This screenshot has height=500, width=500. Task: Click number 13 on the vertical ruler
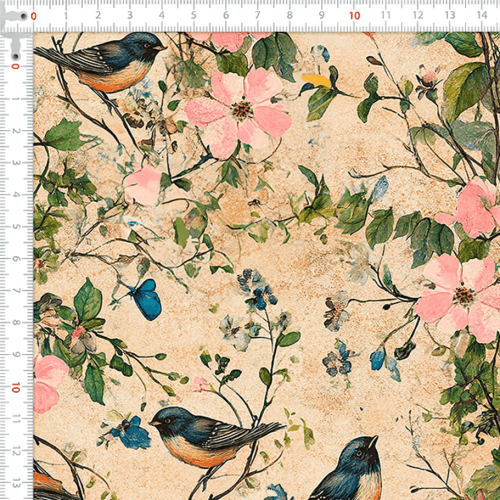(x=16, y=483)
